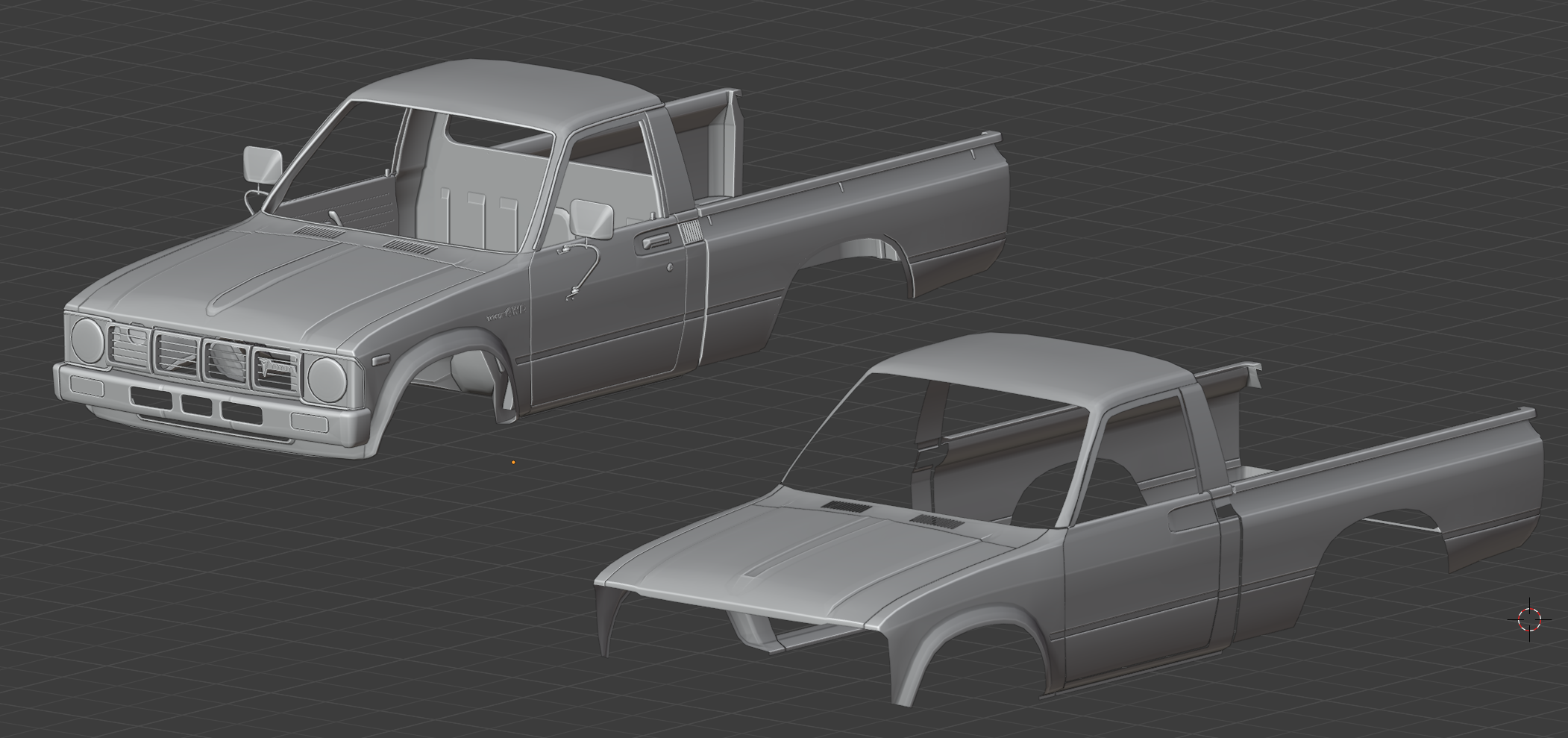Click the red-white 3D cursor crosshair

[x=1529, y=619]
